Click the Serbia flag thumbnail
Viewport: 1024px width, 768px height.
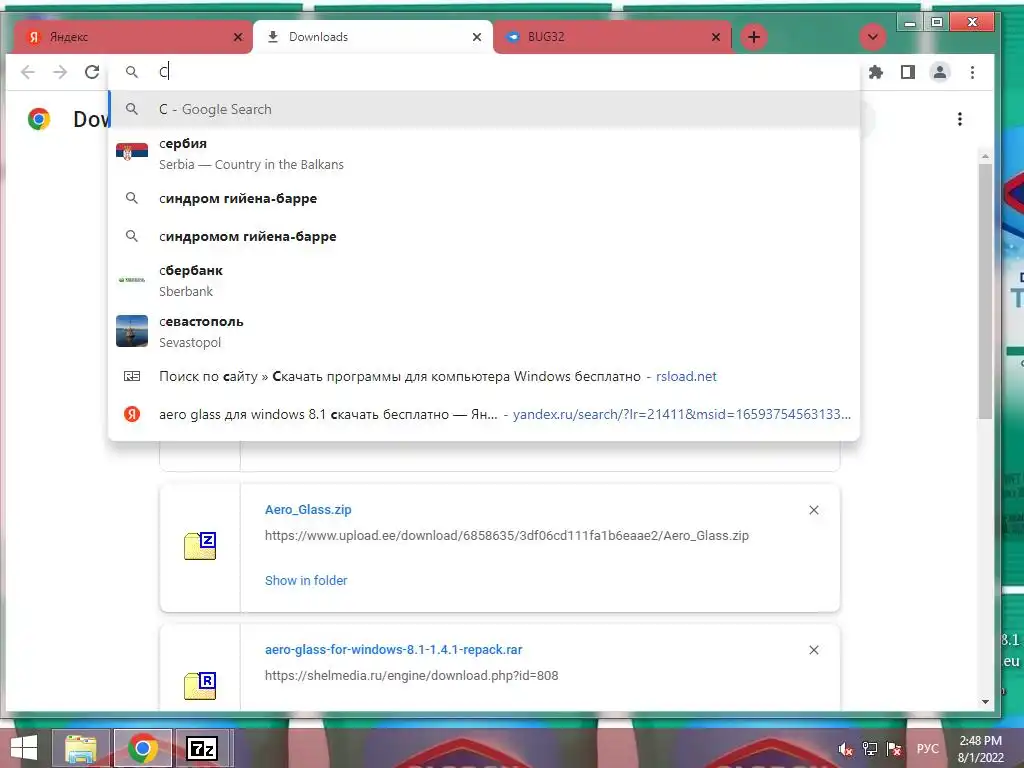click(132, 152)
